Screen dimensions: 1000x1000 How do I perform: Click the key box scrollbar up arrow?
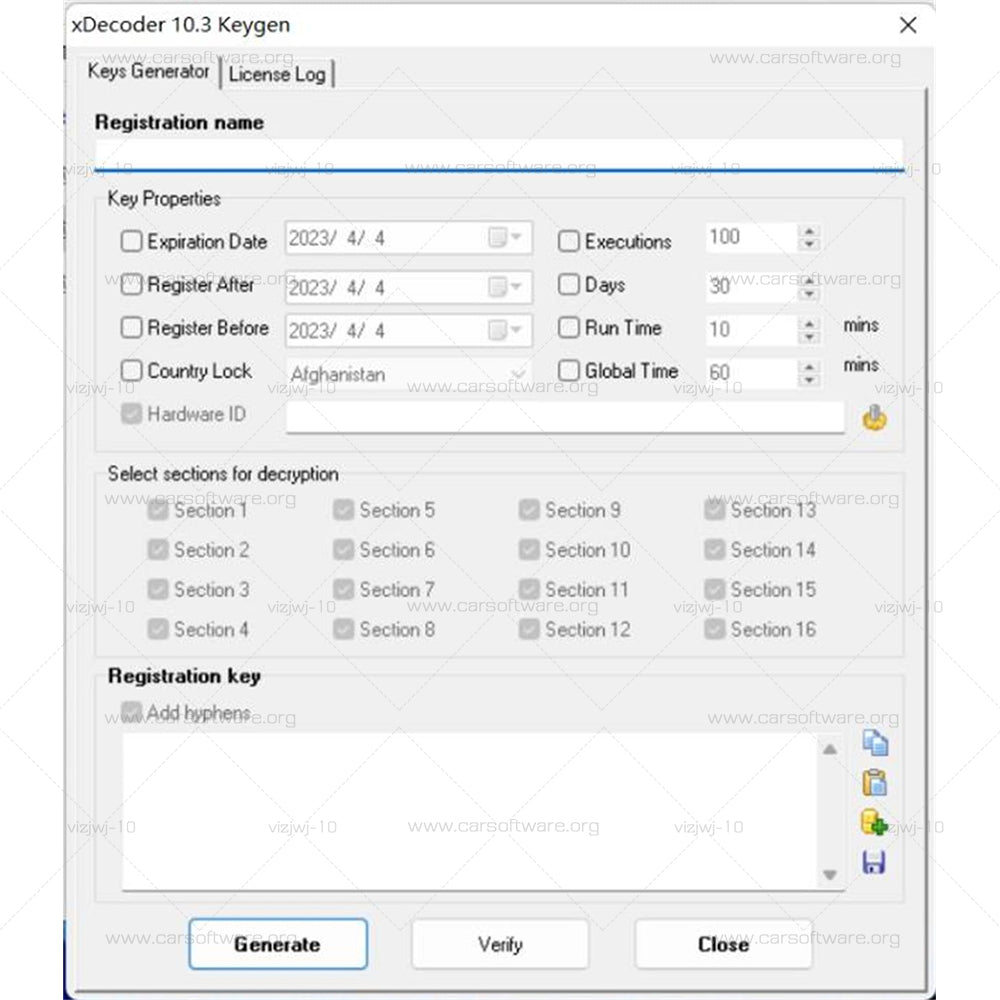[830, 749]
